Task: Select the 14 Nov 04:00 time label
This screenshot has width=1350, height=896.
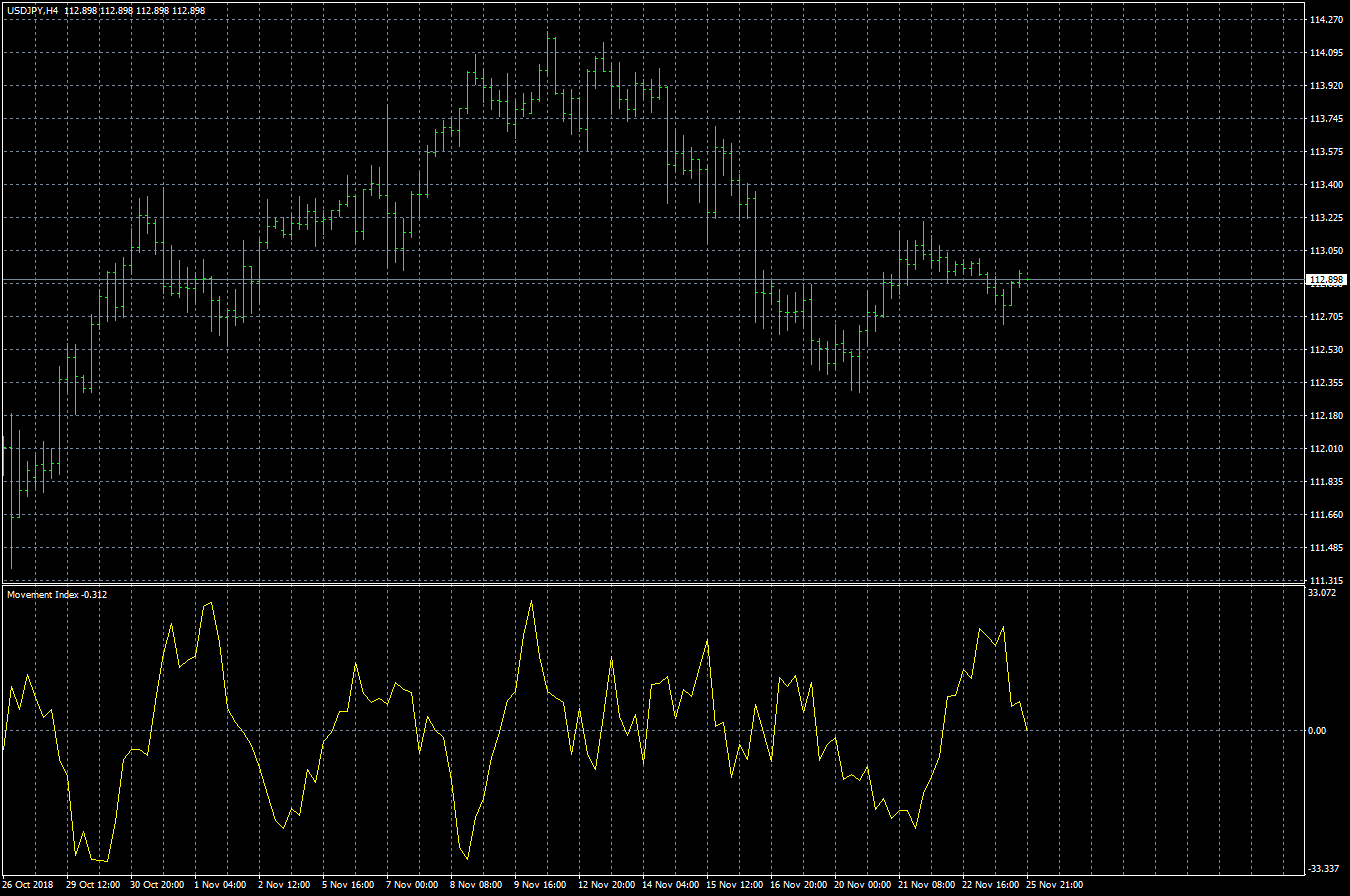Action: (x=671, y=885)
